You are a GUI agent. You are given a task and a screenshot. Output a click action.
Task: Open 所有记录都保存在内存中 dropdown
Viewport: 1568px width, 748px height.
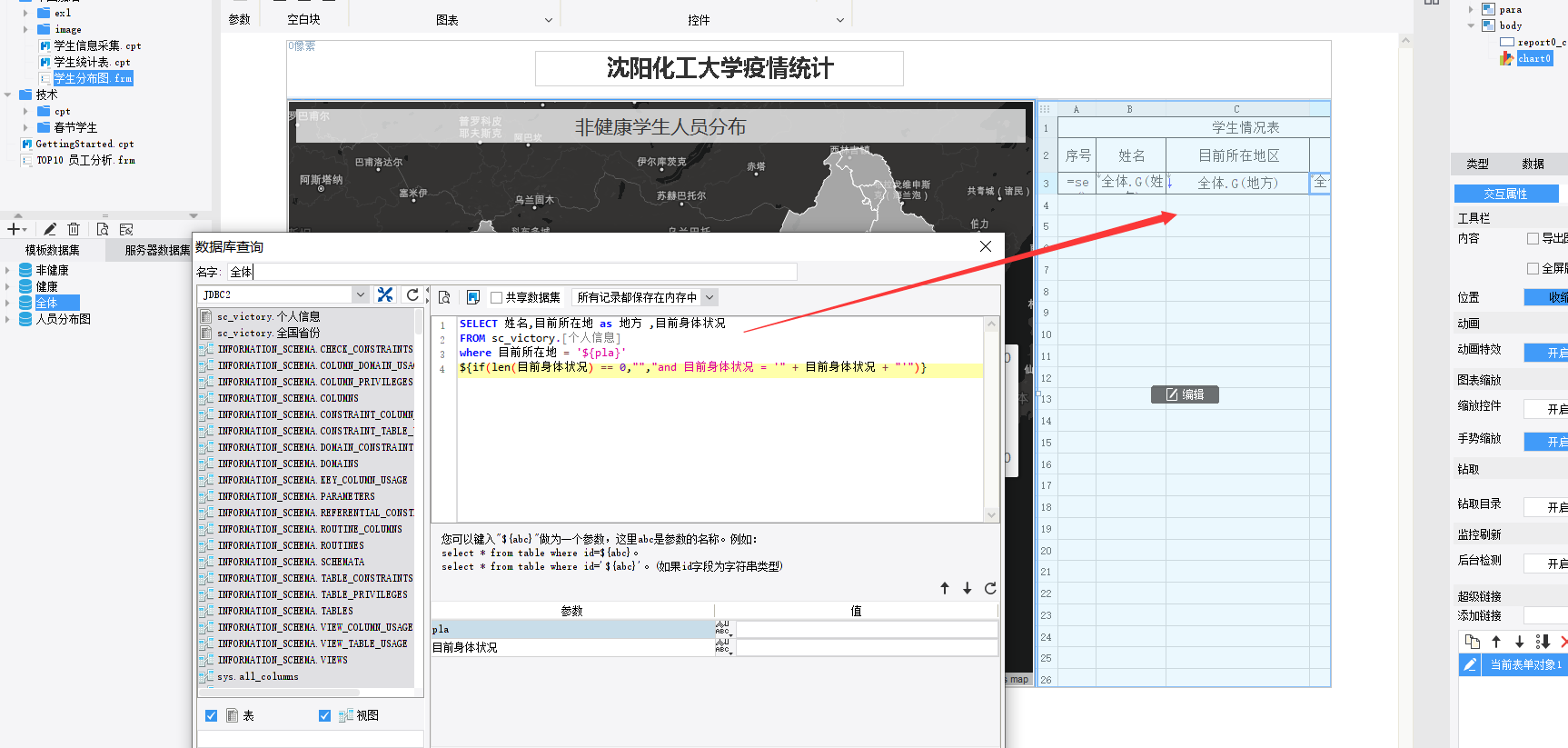(710, 297)
